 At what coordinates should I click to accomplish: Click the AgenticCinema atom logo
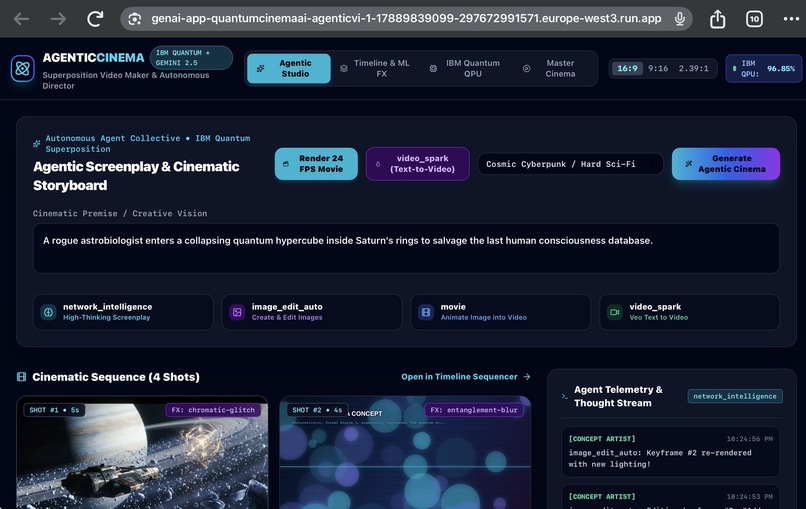22,68
